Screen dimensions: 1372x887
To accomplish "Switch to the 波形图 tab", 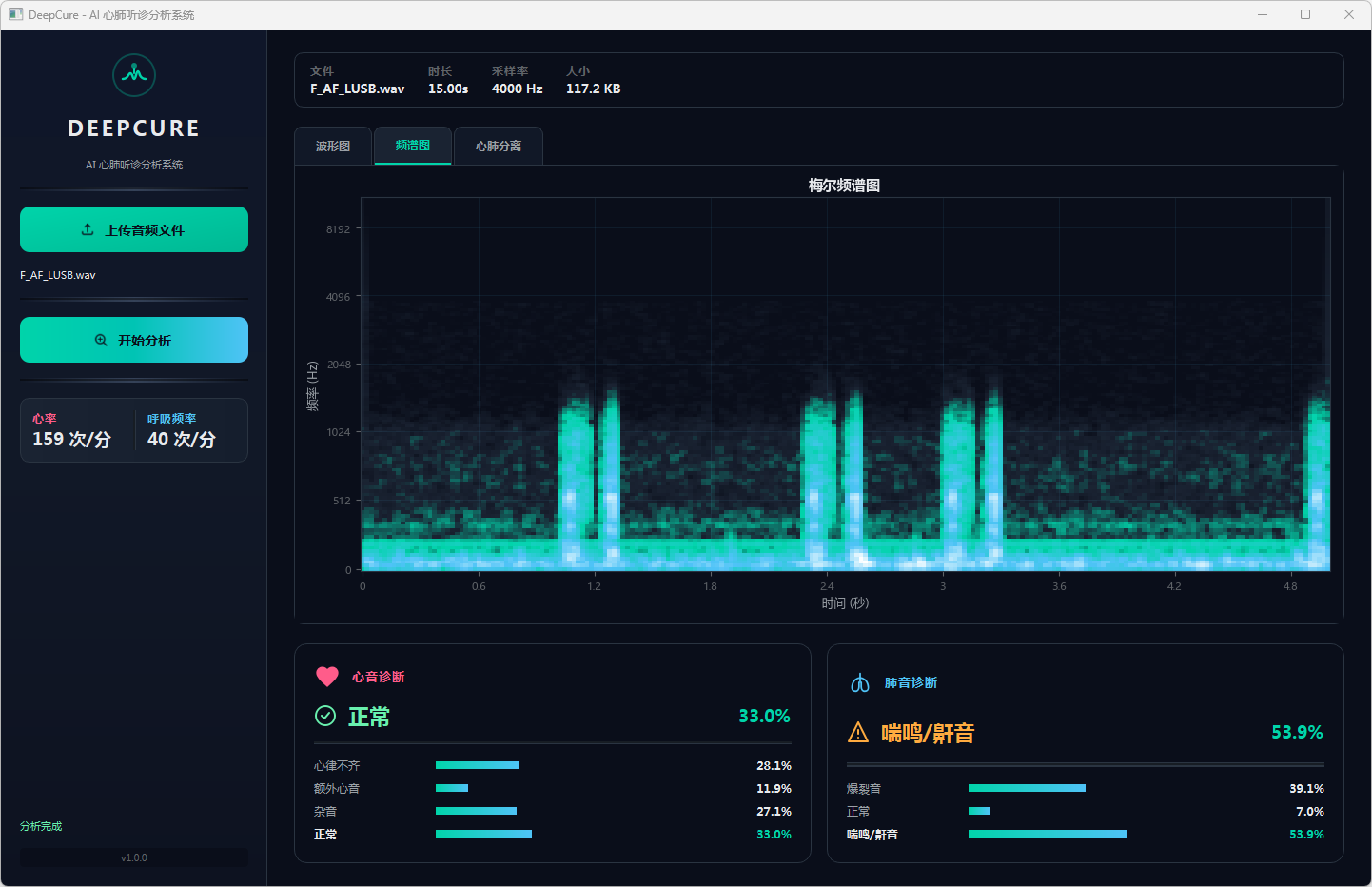I will point(333,147).
